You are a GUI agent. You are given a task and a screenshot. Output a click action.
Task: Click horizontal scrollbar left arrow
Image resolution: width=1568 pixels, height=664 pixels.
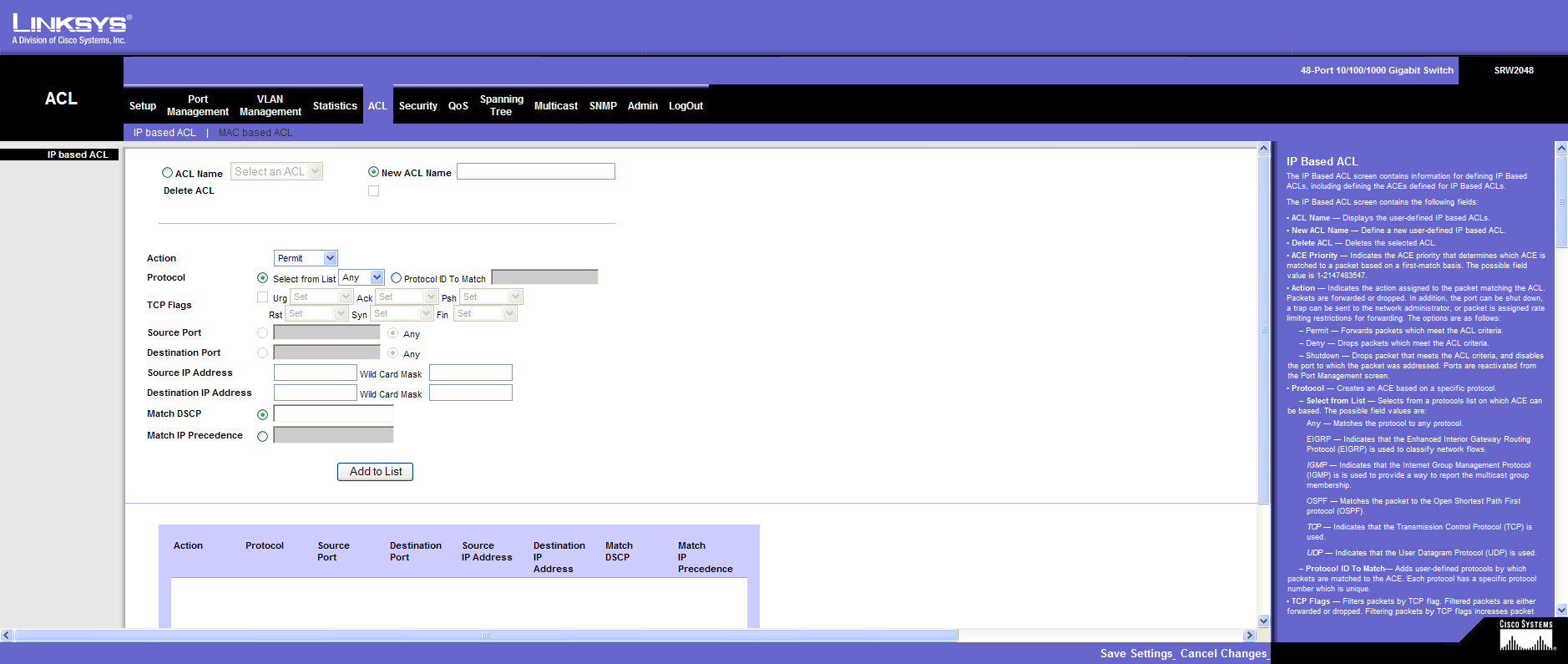[x=7, y=636]
